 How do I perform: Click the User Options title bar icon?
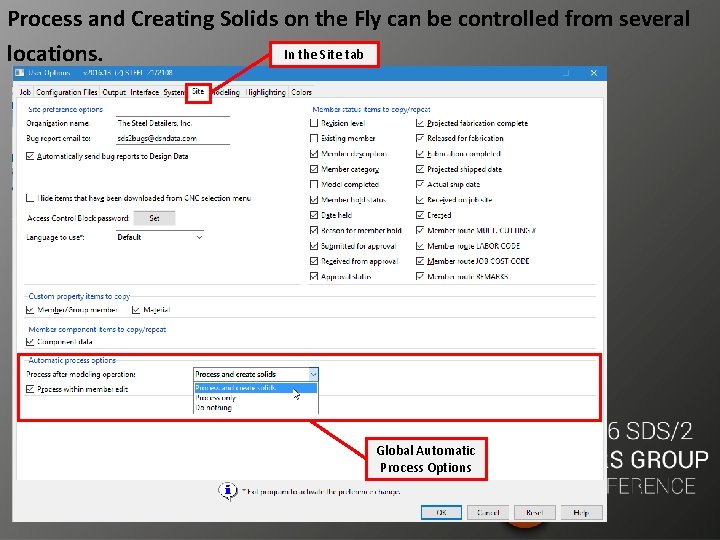(19, 73)
